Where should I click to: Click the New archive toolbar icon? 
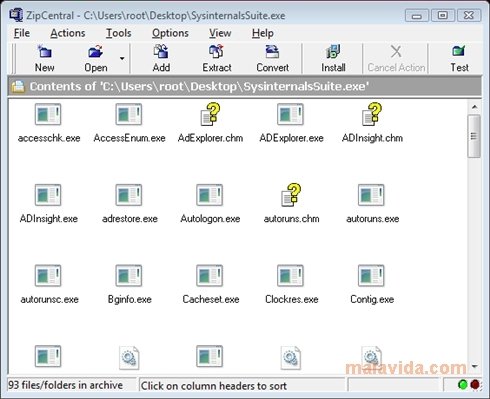click(44, 52)
